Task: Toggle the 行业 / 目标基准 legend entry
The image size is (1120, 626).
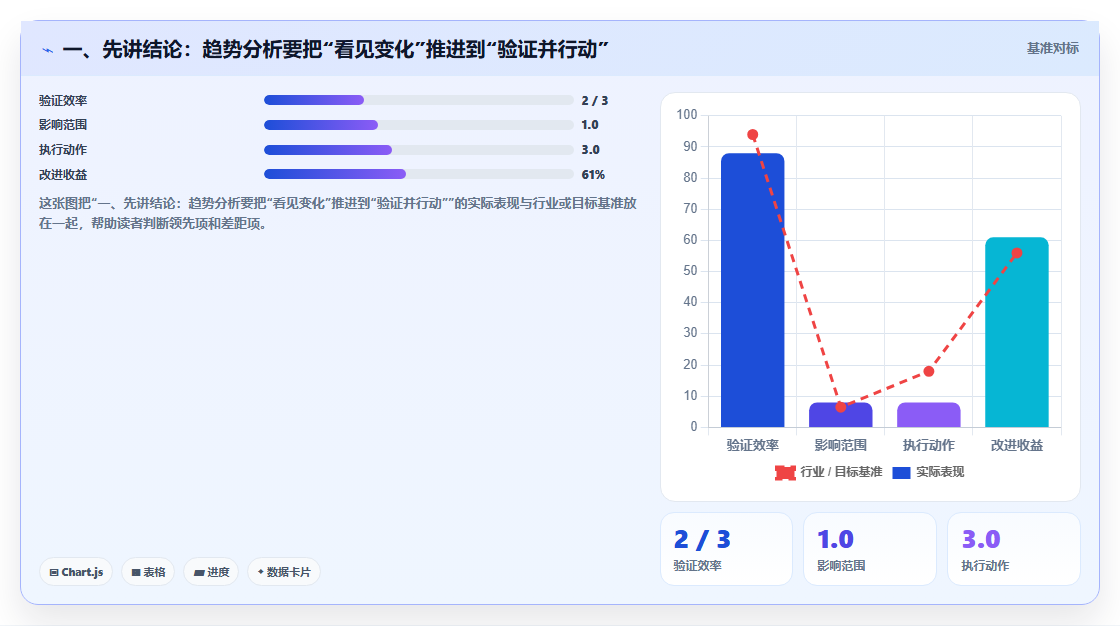Action: (x=829, y=472)
